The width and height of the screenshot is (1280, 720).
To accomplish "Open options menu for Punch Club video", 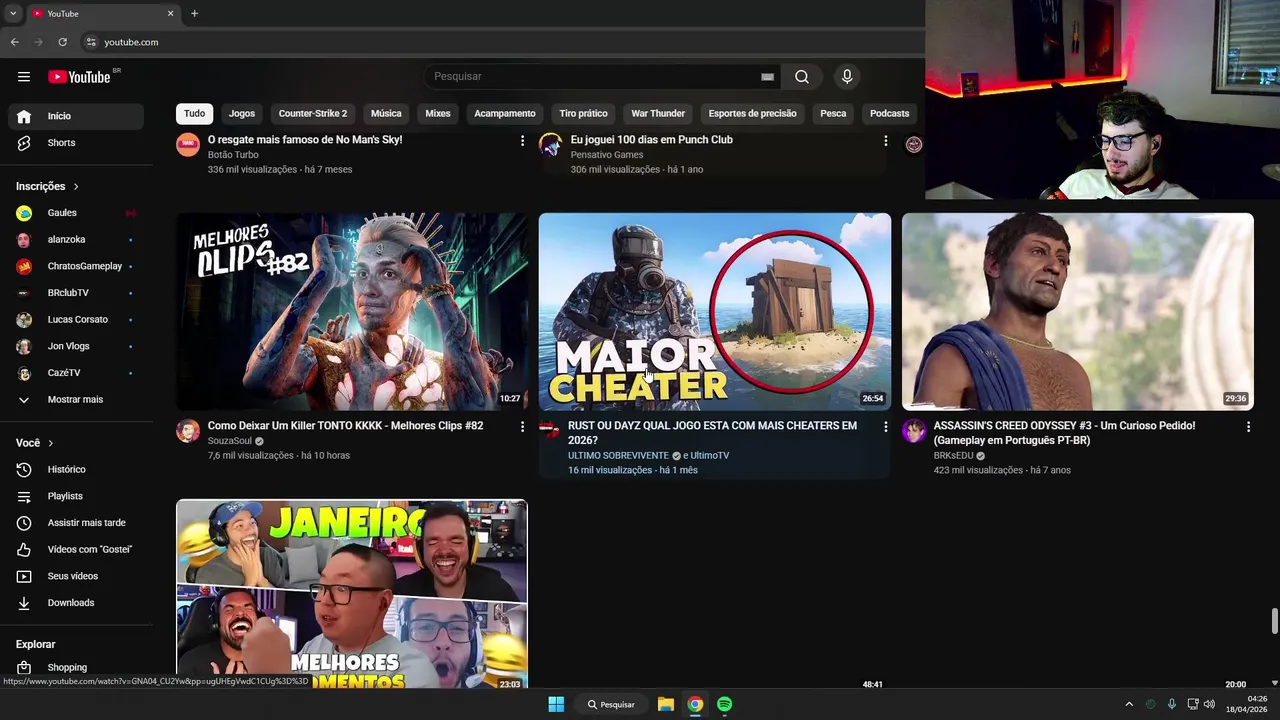I will tap(885, 141).
